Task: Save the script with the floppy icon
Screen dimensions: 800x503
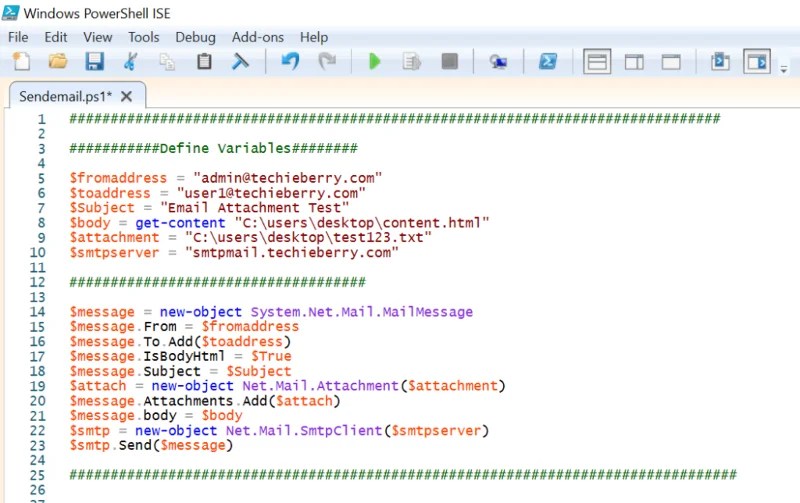Action: [94, 62]
